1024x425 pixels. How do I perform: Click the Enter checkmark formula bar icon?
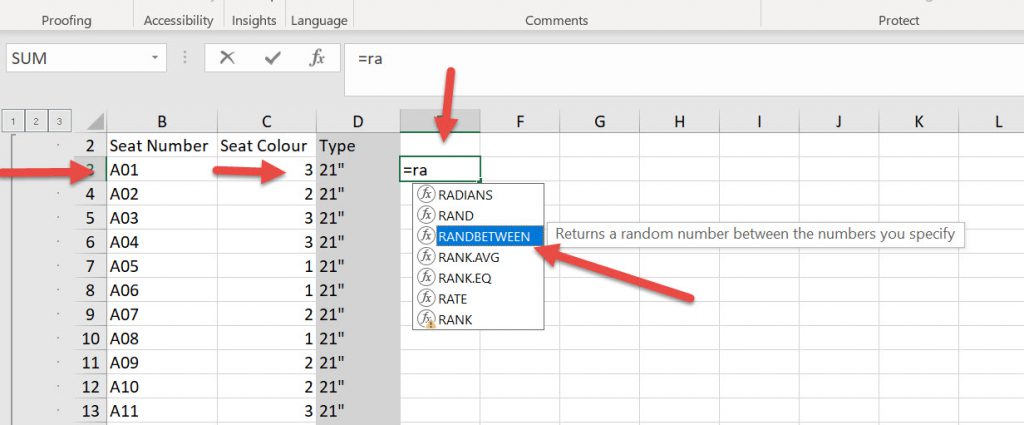[x=272, y=58]
